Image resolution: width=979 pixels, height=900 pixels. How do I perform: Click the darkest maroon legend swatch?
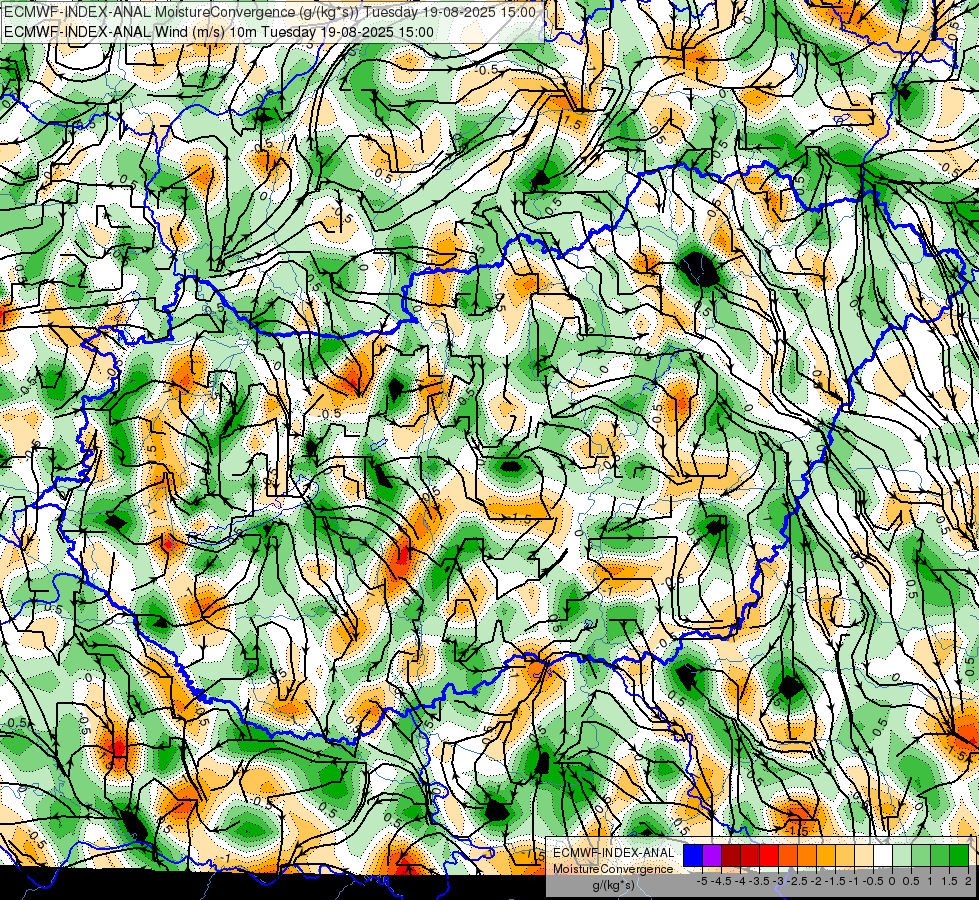tap(731, 856)
